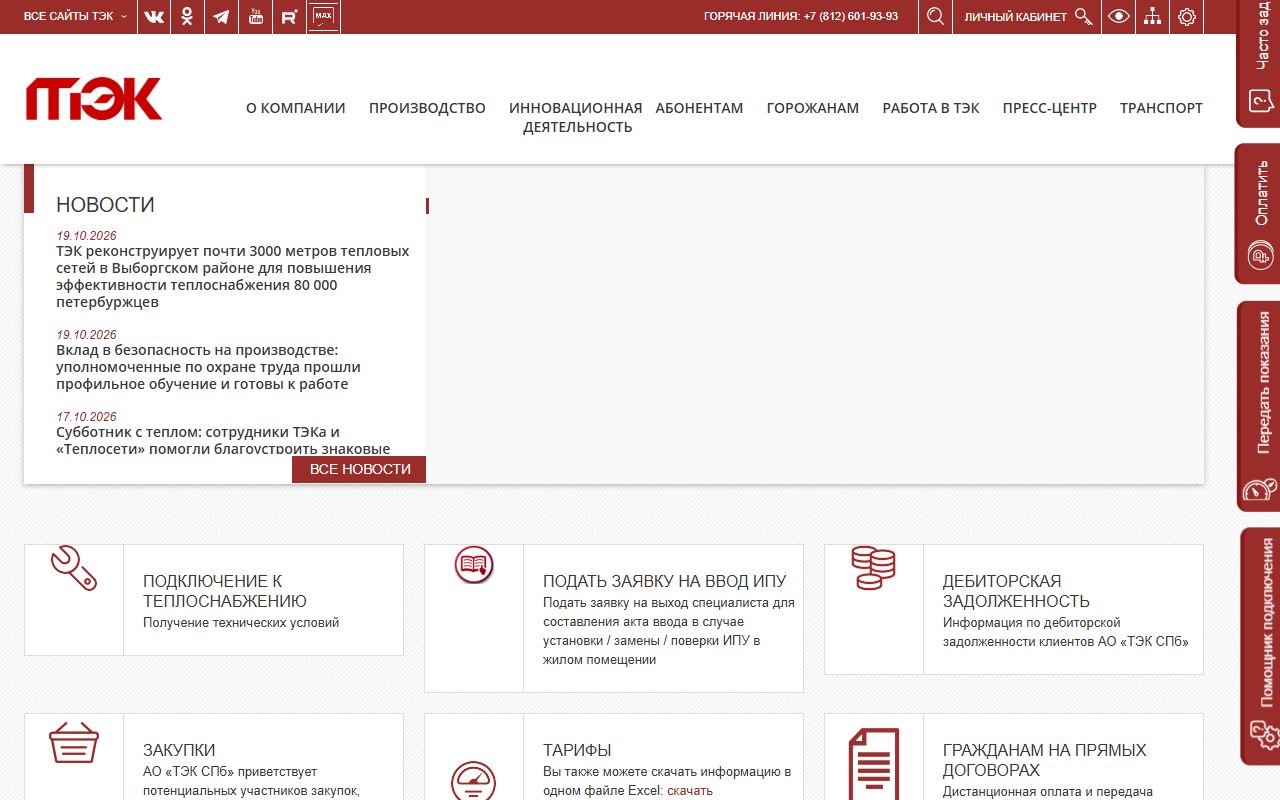Call the hotline number +7 (812) 601-93-93

pyautogui.click(x=851, y=17)
